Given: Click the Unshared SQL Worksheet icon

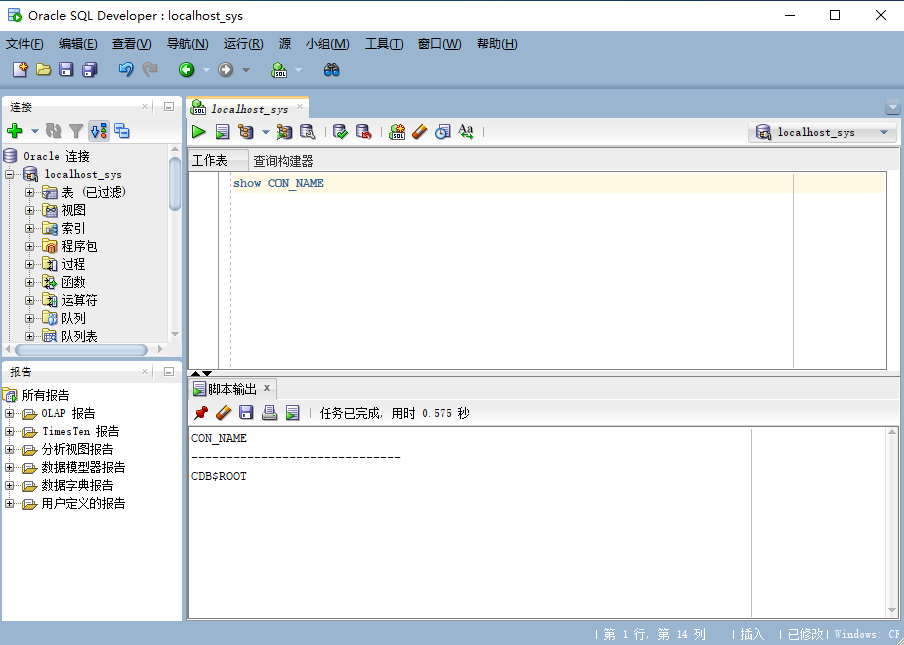Looking at the screenshot, I should point(397,132).
